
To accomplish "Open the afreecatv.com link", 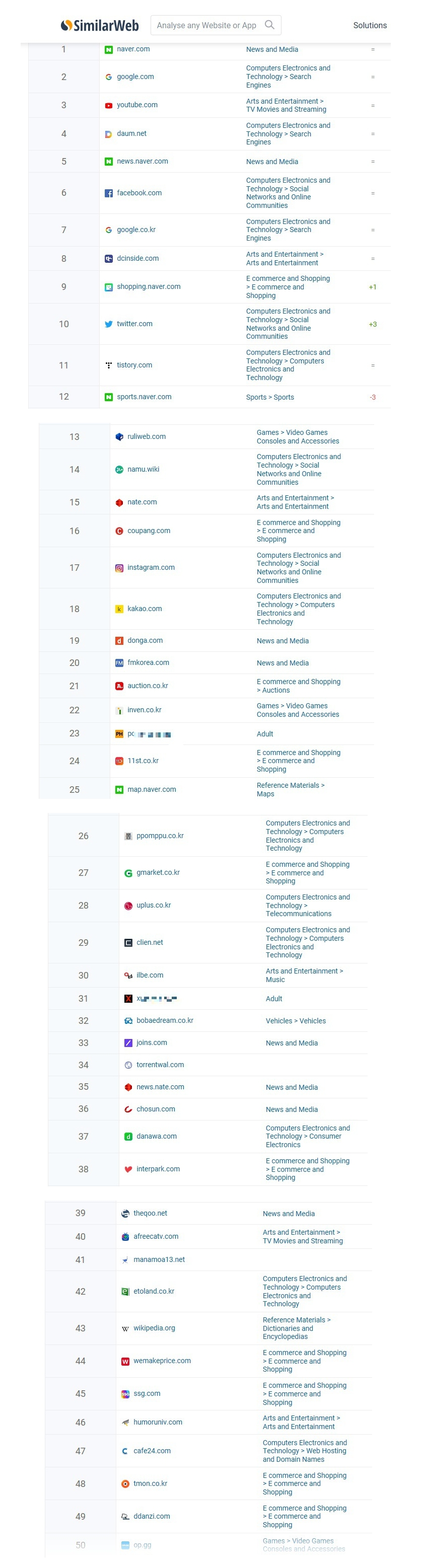I will click(x=156, y=1236).
